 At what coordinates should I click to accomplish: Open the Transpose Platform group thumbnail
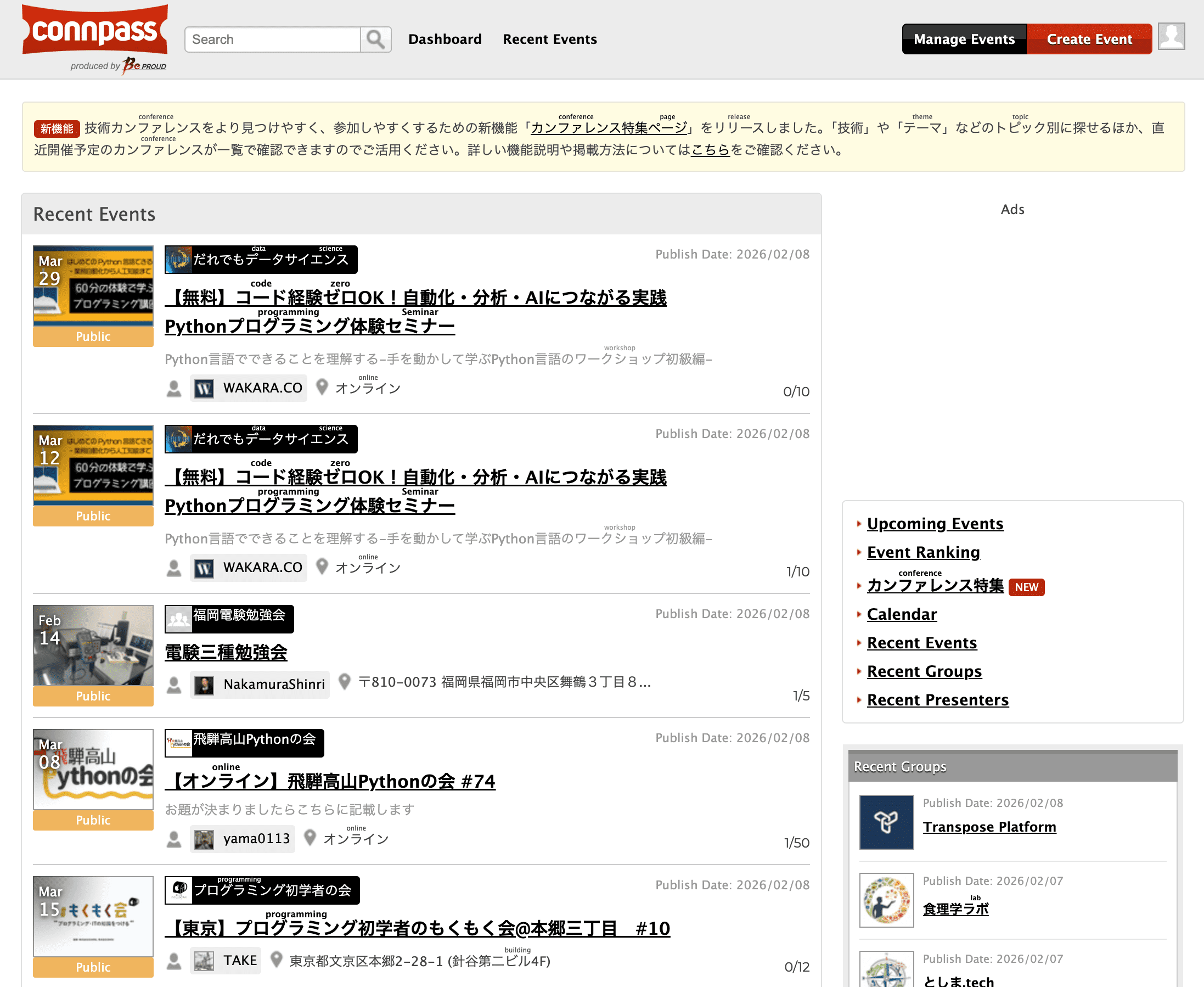tap(886, 822)
